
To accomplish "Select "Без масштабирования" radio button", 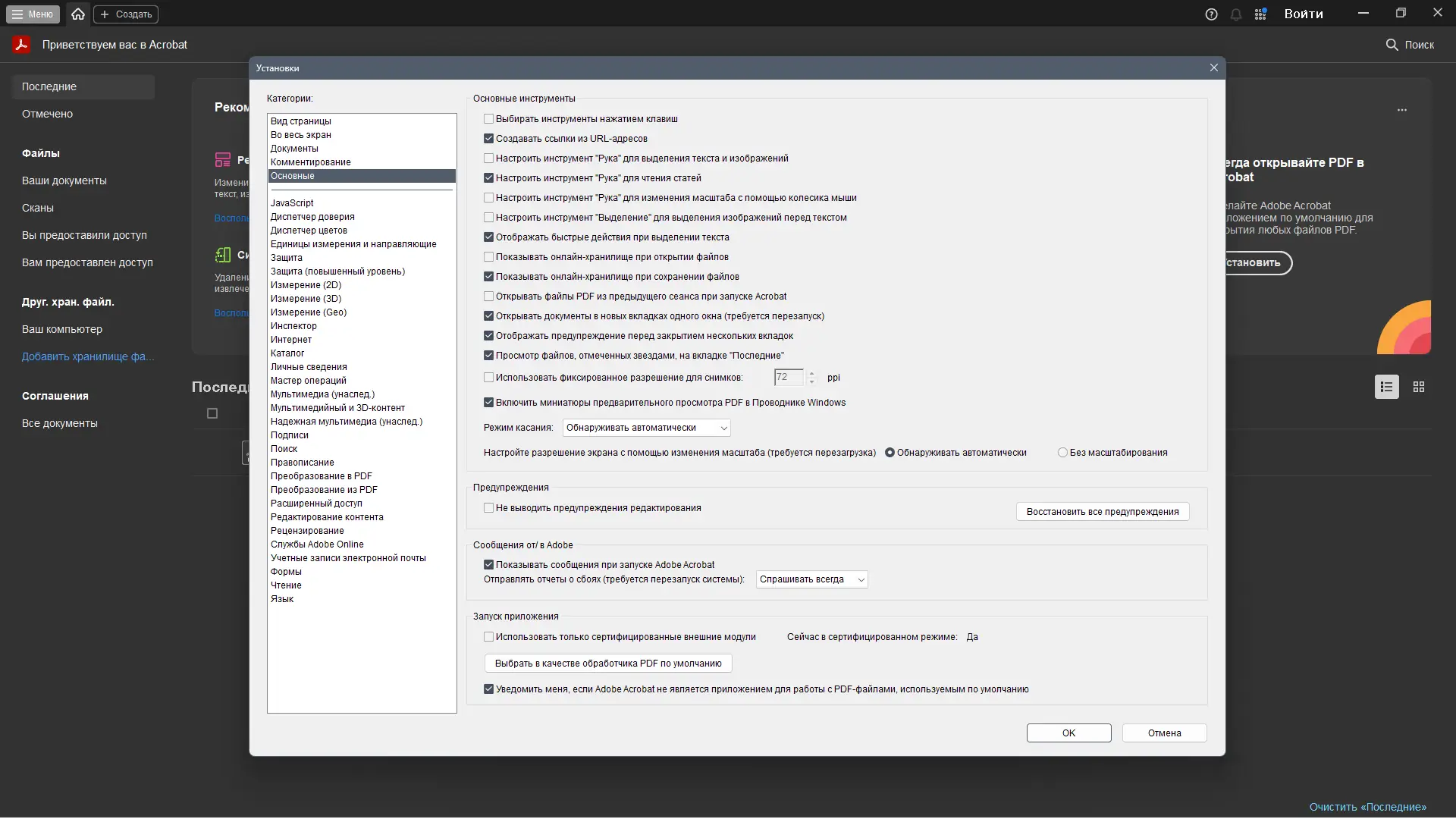I will click(1062, 453).
